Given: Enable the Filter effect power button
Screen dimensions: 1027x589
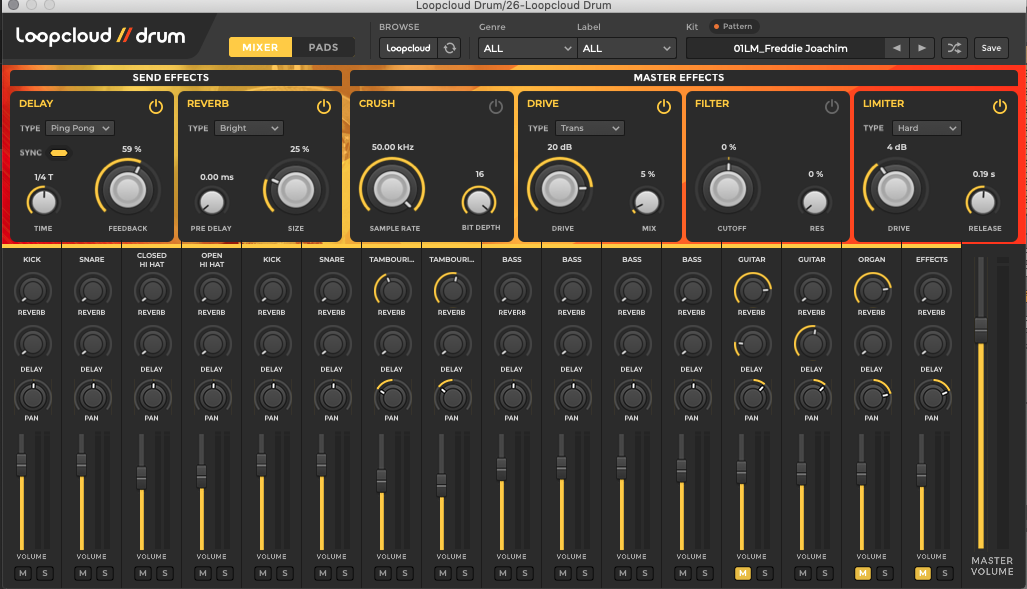Looking at the screenshot, I should (x=832, y=106).
